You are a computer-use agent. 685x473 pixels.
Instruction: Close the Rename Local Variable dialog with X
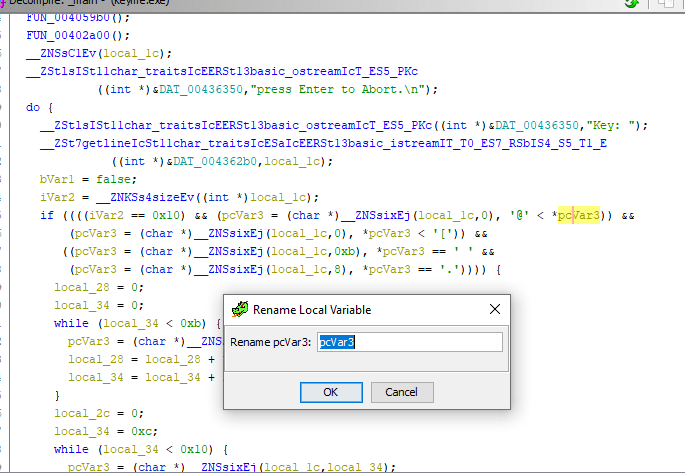(x=494, y=310)
